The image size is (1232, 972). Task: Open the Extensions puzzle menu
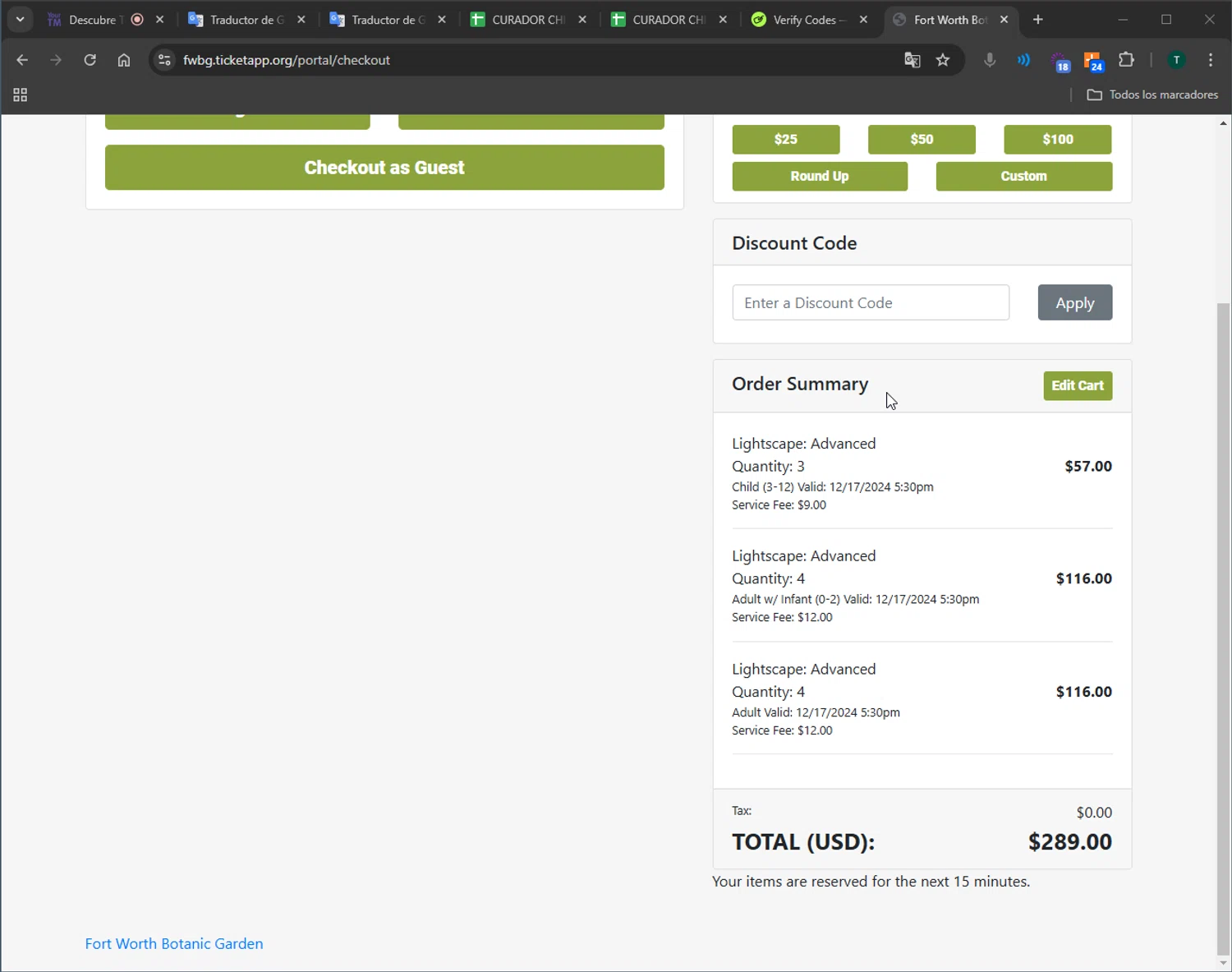tap(1127, 60)
